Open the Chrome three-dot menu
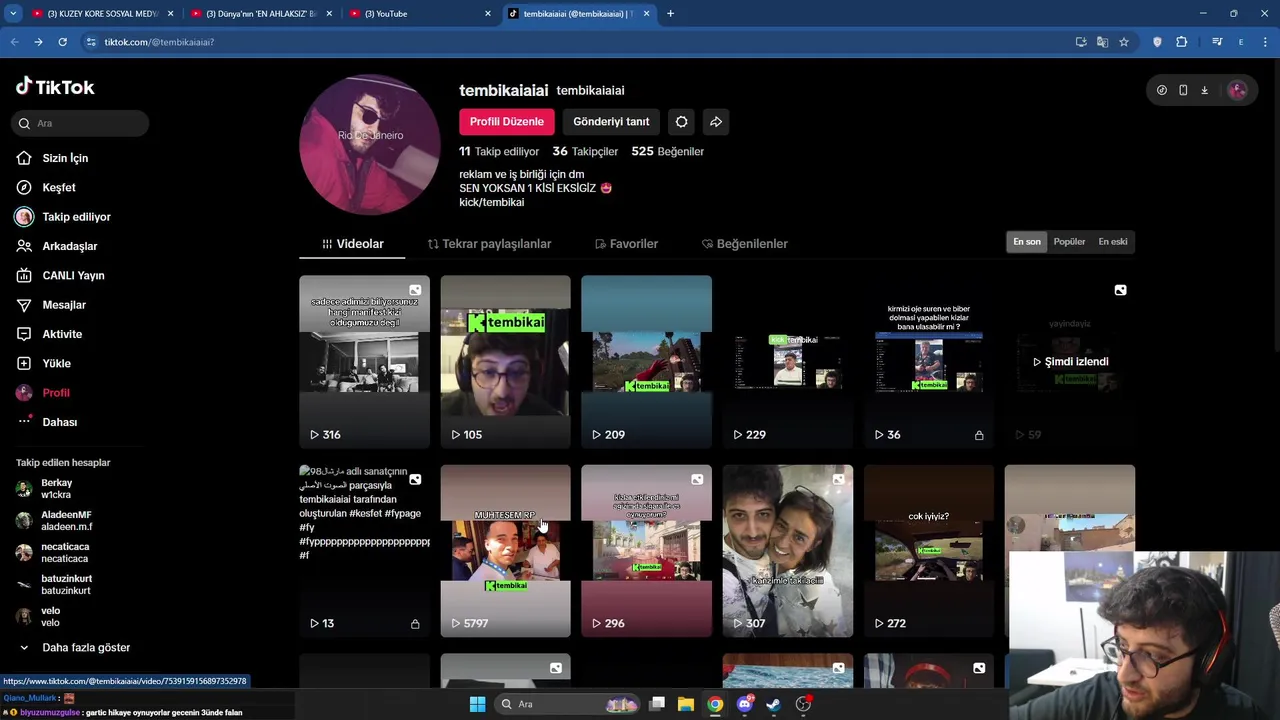 pyautogui.click(x=1264, y=42)
